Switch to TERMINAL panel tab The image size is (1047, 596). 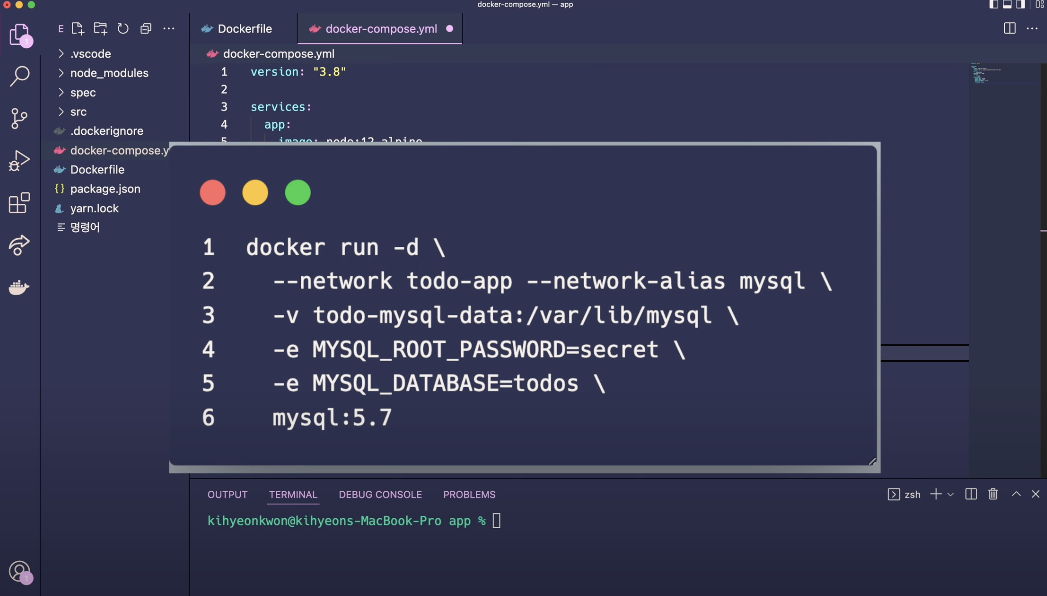click(293, 495)
